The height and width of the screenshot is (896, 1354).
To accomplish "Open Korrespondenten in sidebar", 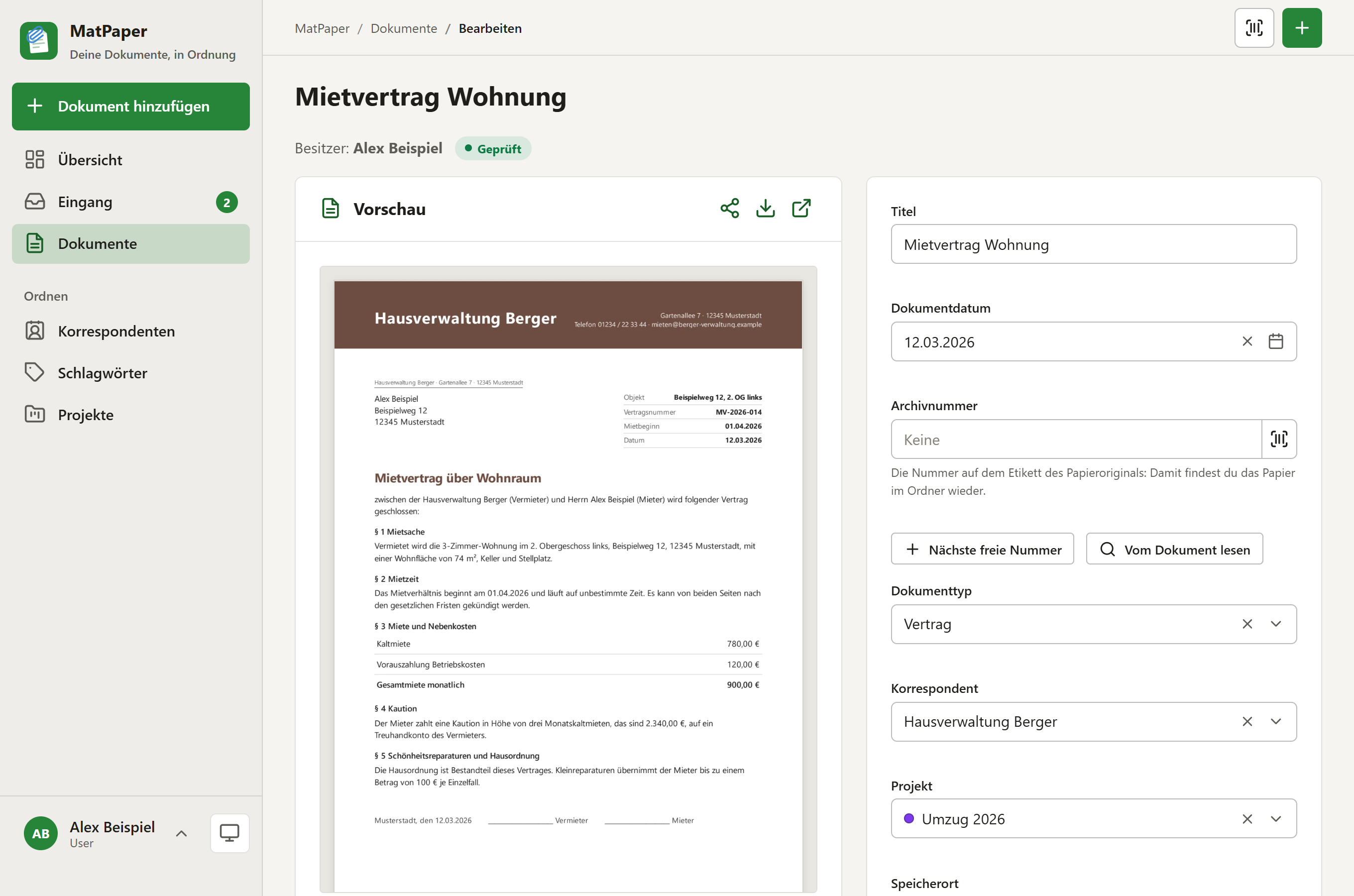I will tap(131, 332).
